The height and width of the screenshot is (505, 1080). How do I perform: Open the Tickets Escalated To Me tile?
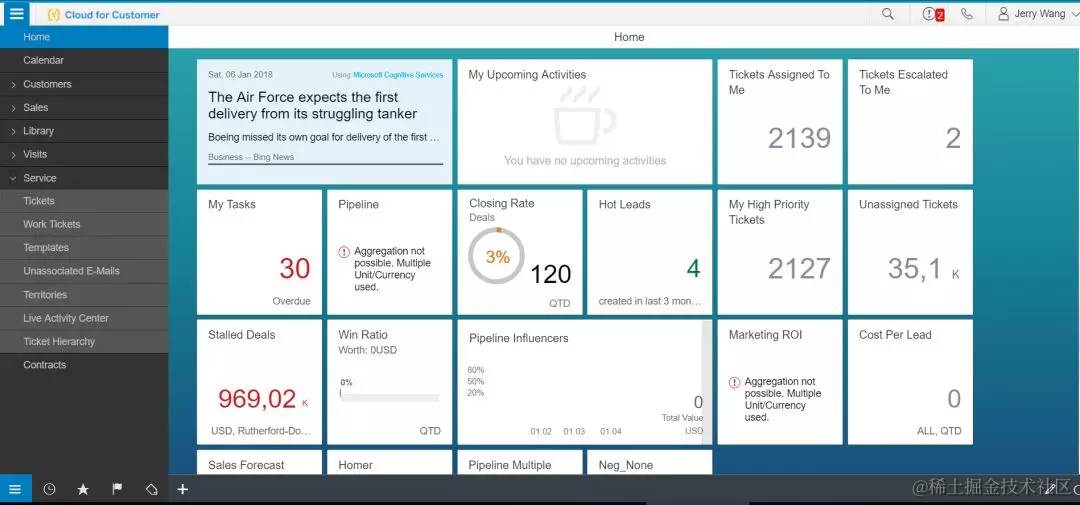pos(910,122)
